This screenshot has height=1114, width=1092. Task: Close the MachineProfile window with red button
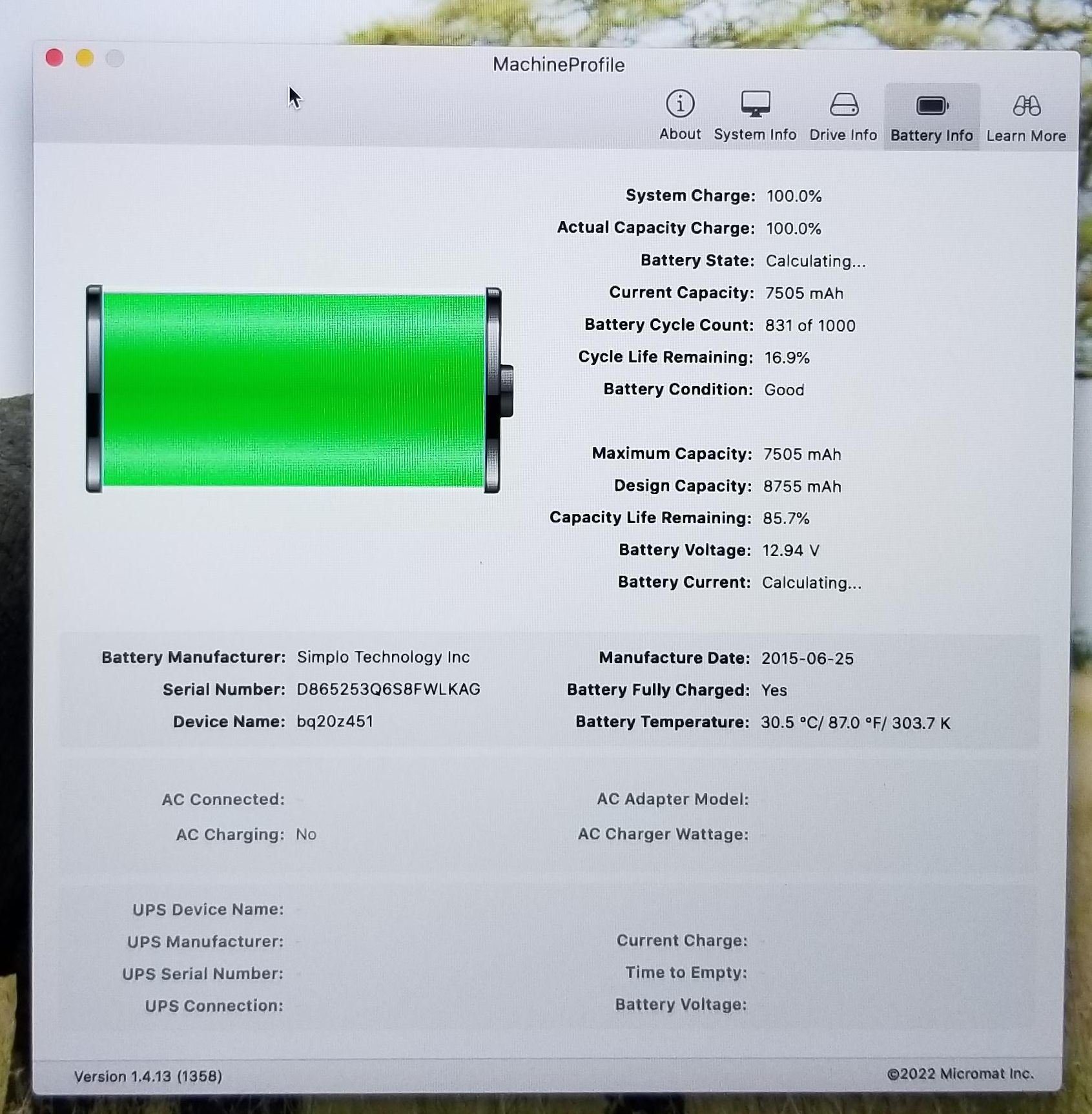(x=55, y=58)
